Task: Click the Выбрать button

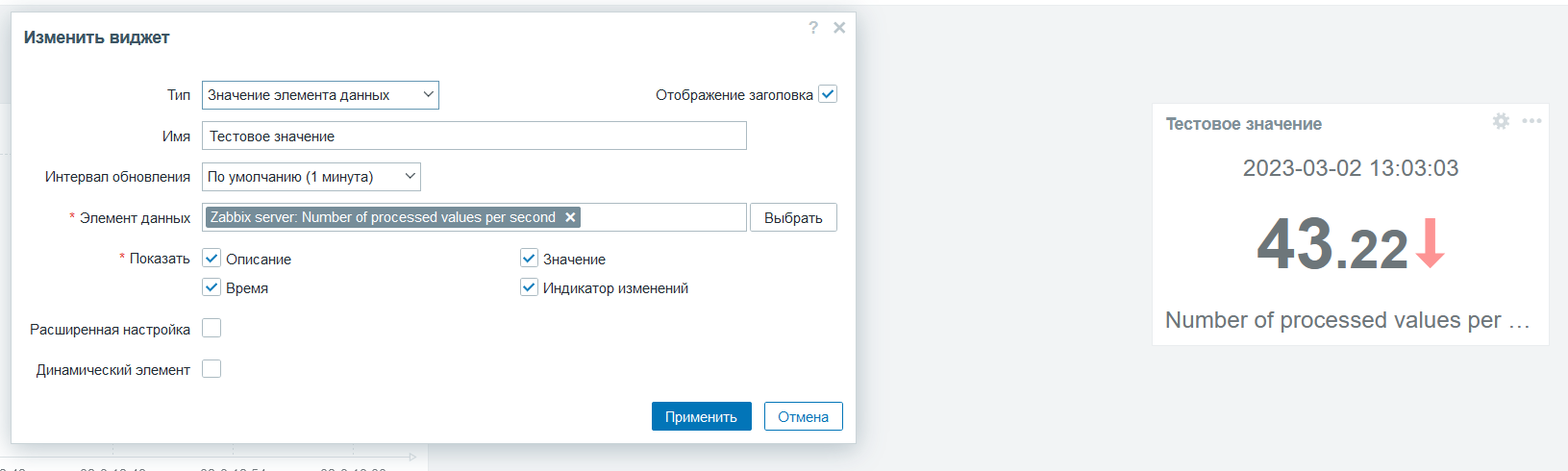Action: pyautogui.click(x=793, y=217)
